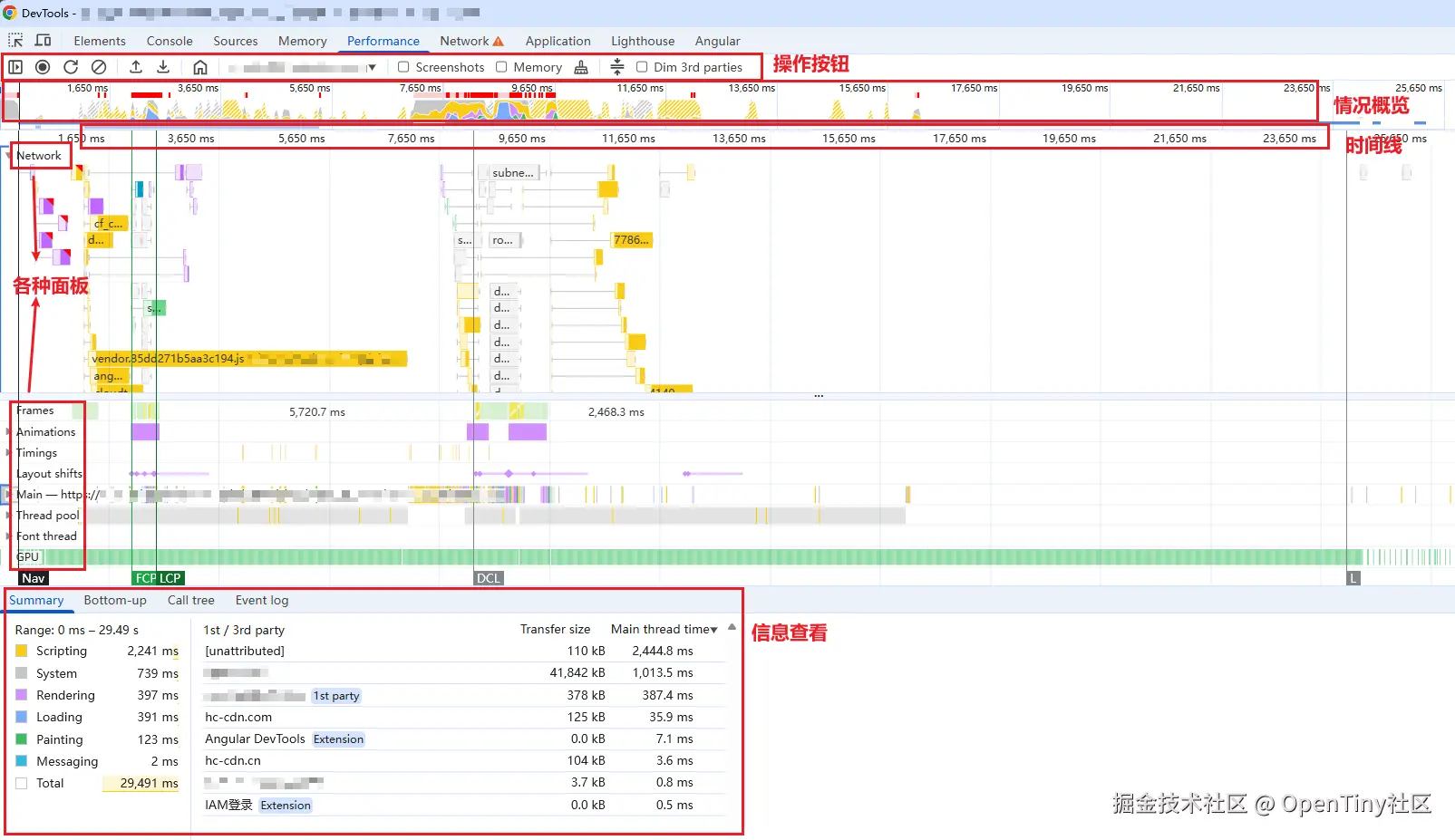Screen dimensions: 1455x840
Task: Open the Angular DevTools tab
Action: tap(718, 41)
